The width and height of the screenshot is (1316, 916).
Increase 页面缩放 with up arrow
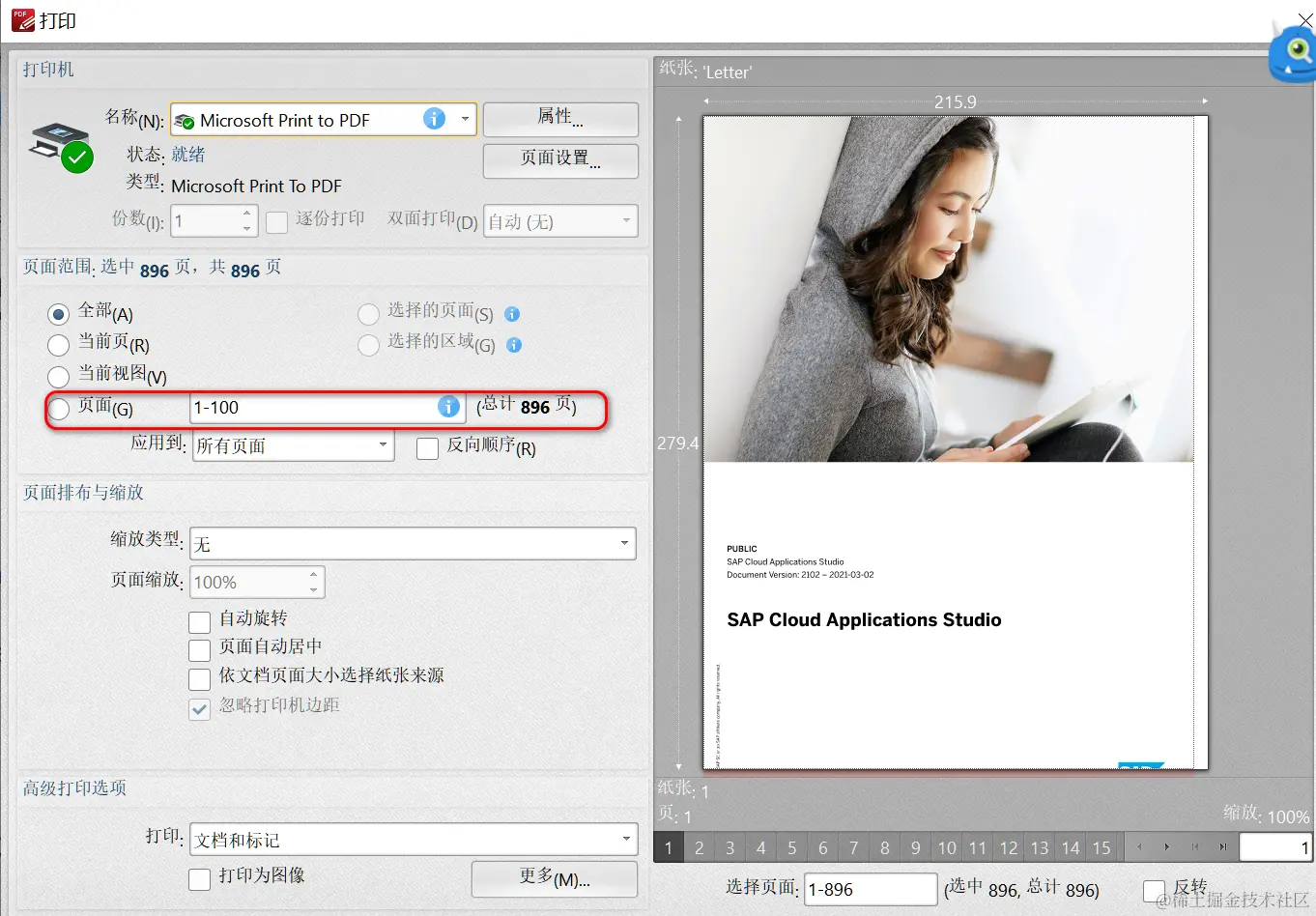tap(313, 574)
